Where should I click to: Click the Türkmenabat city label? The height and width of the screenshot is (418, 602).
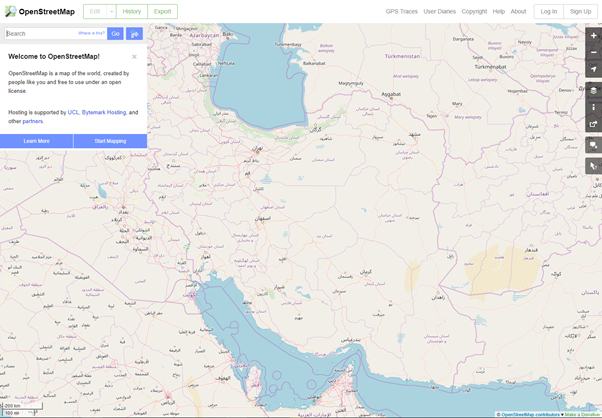(x=490, y=67)
